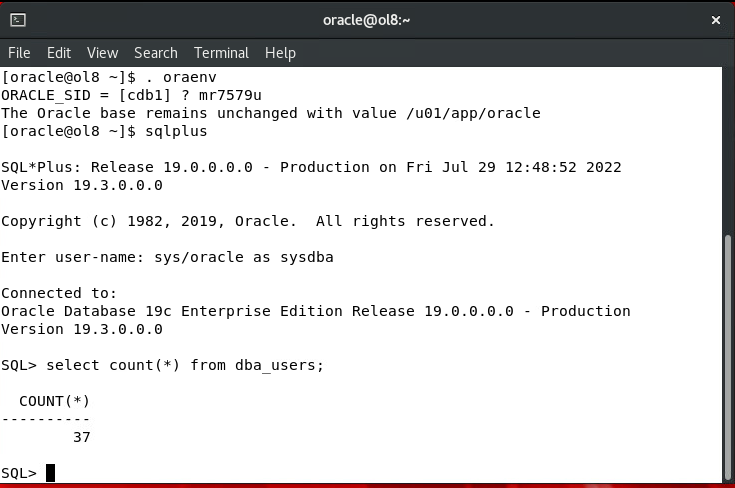The image size is (735, 488).
Task: Click the scrollbar track above the thumb
Action: click(728, 150)
